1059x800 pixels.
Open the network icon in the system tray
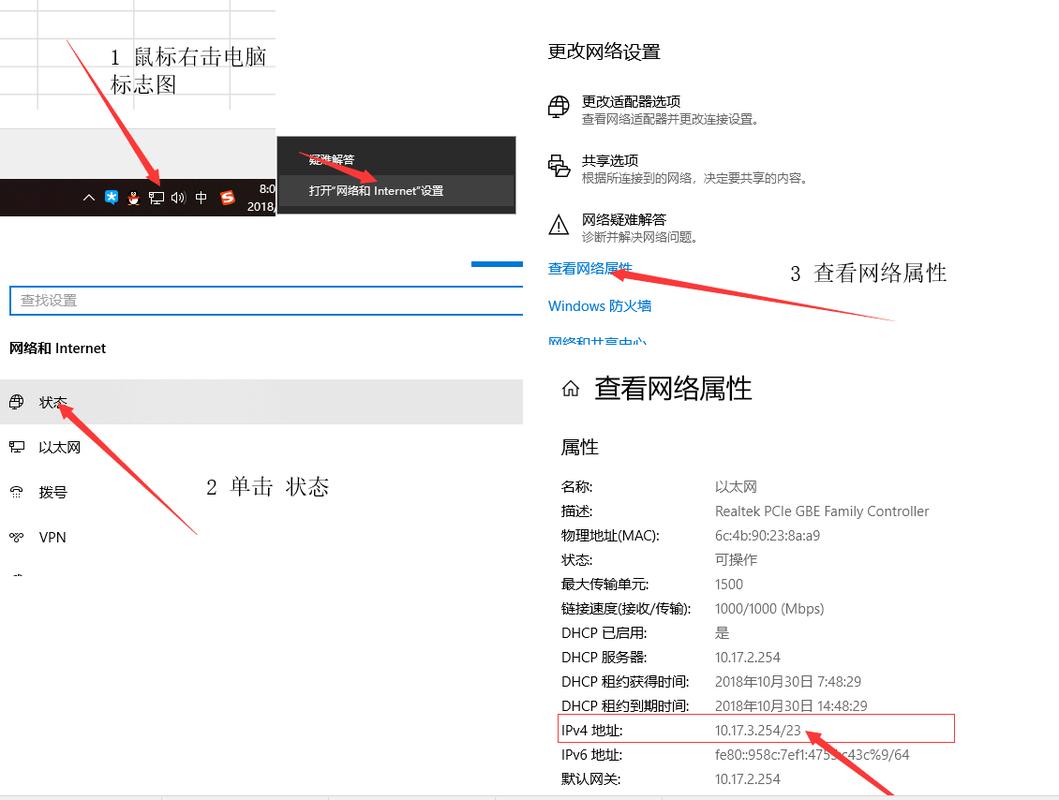pyautogui.click(x=156, y=197)
